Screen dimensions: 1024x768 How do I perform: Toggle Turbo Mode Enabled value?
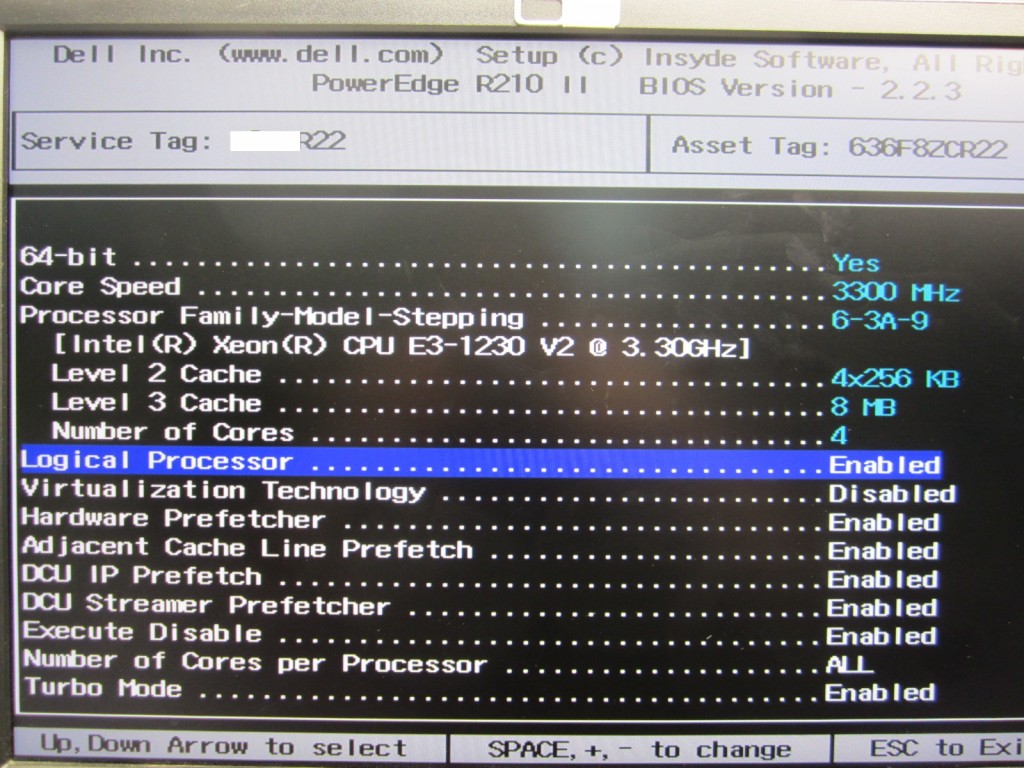(880, 692)
